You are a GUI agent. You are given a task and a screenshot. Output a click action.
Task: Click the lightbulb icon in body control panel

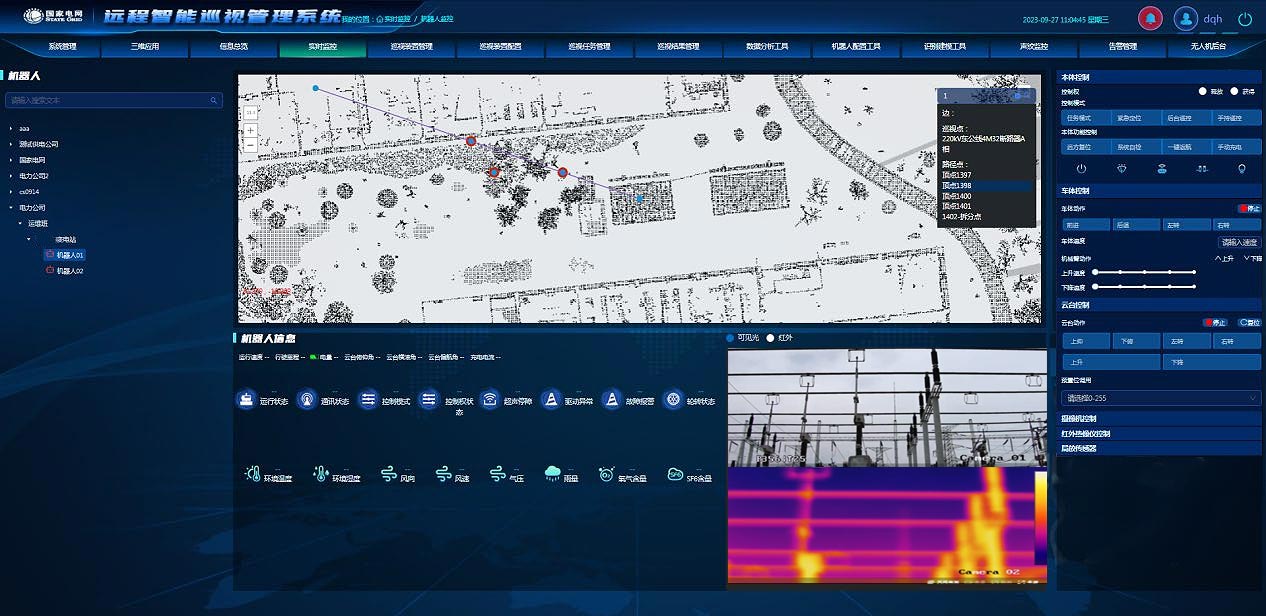[1242, 169]
